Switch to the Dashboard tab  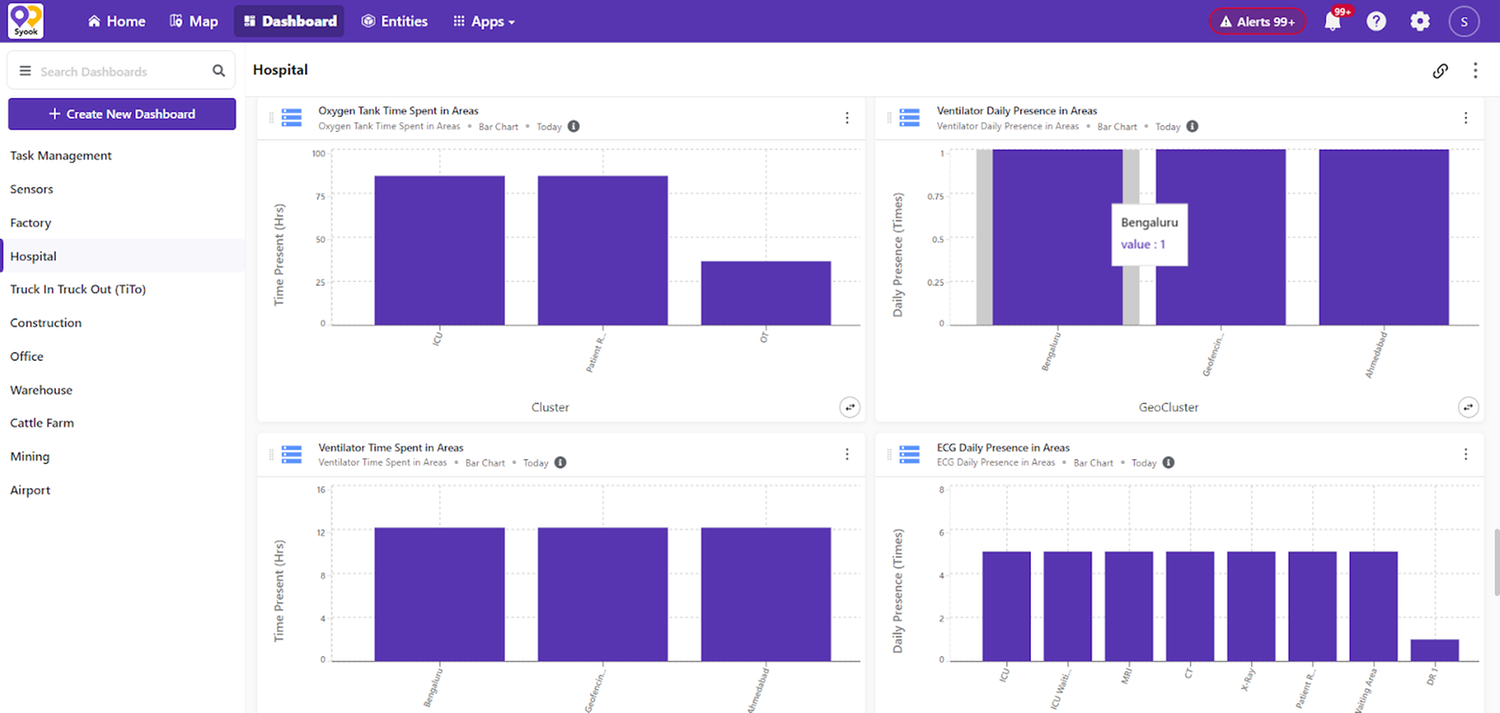point(288,20)
